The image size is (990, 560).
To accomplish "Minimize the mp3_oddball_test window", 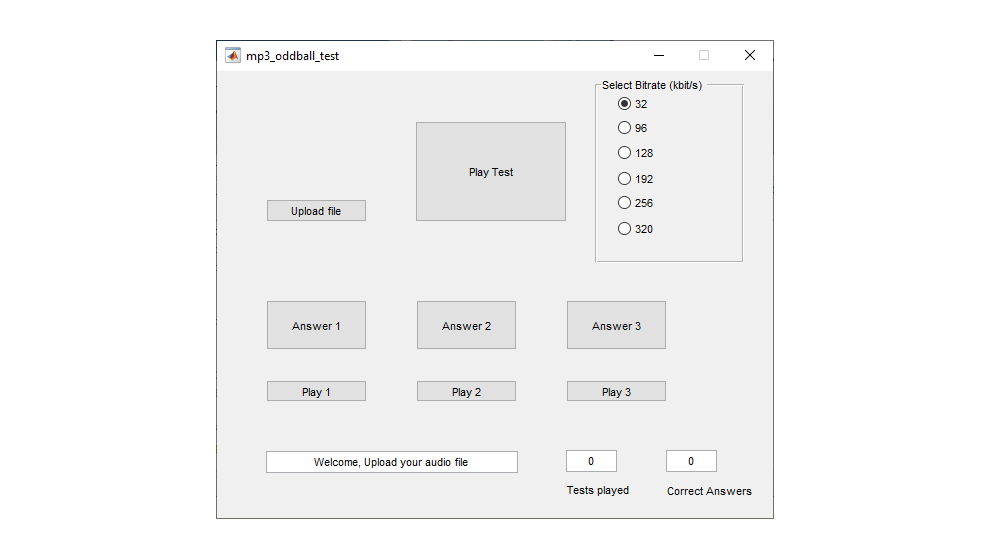I will tap(659, 56).
